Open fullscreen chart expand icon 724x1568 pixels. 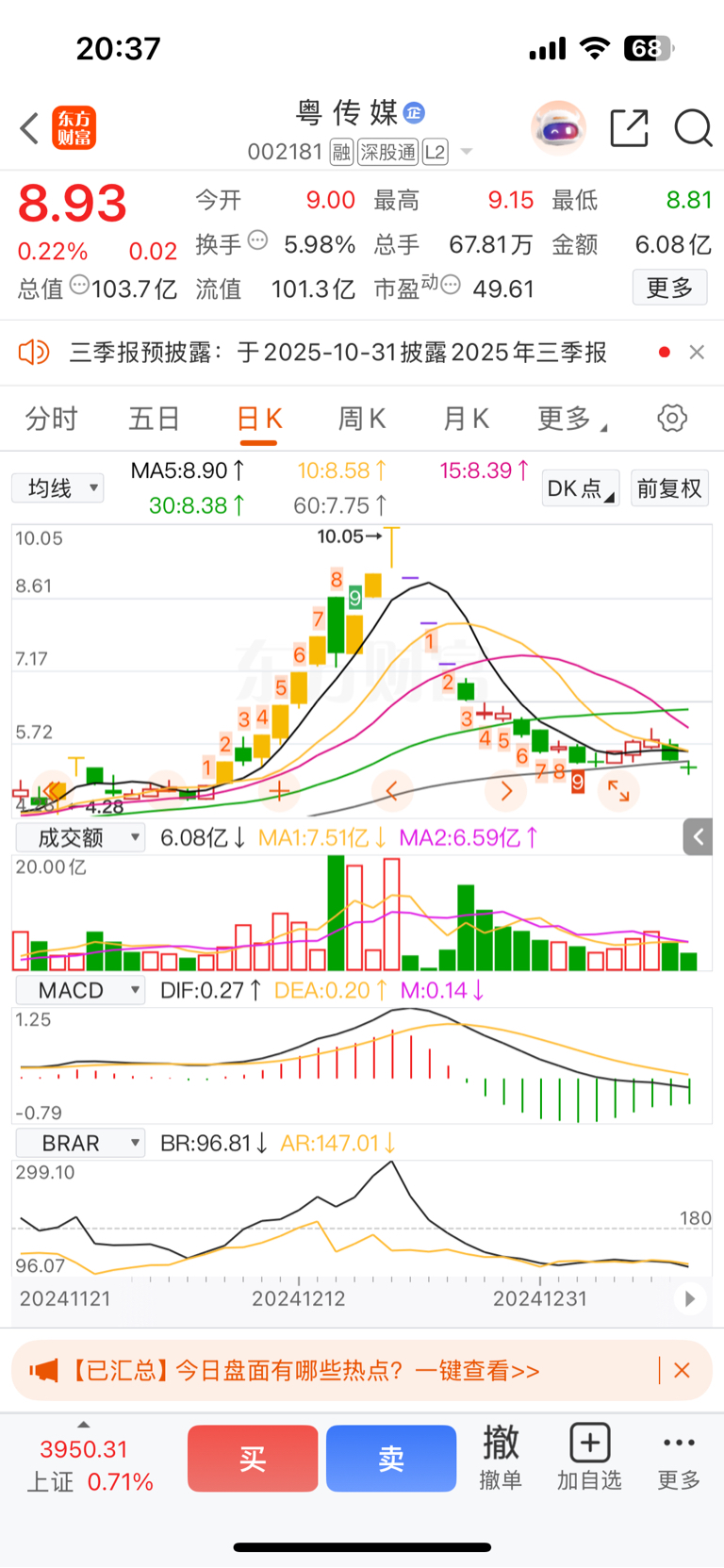pos(618,790)
